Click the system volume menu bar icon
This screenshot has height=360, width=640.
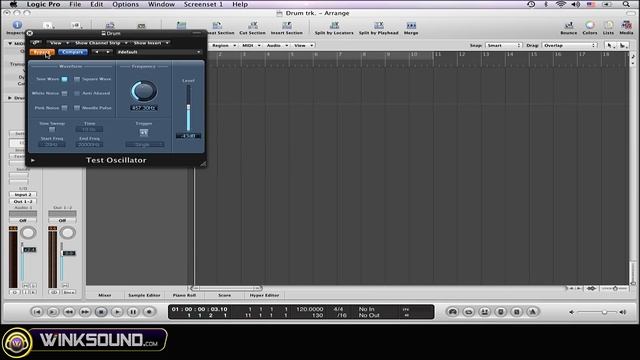[x=576, y=4]
